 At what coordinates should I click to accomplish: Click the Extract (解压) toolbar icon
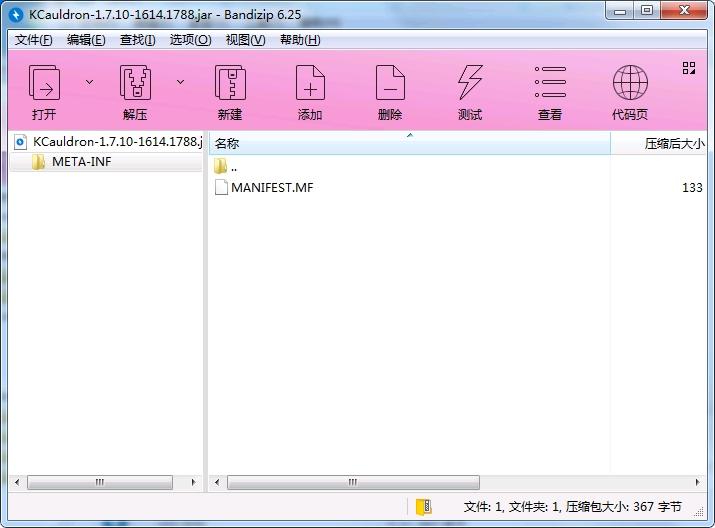(135, 83)
